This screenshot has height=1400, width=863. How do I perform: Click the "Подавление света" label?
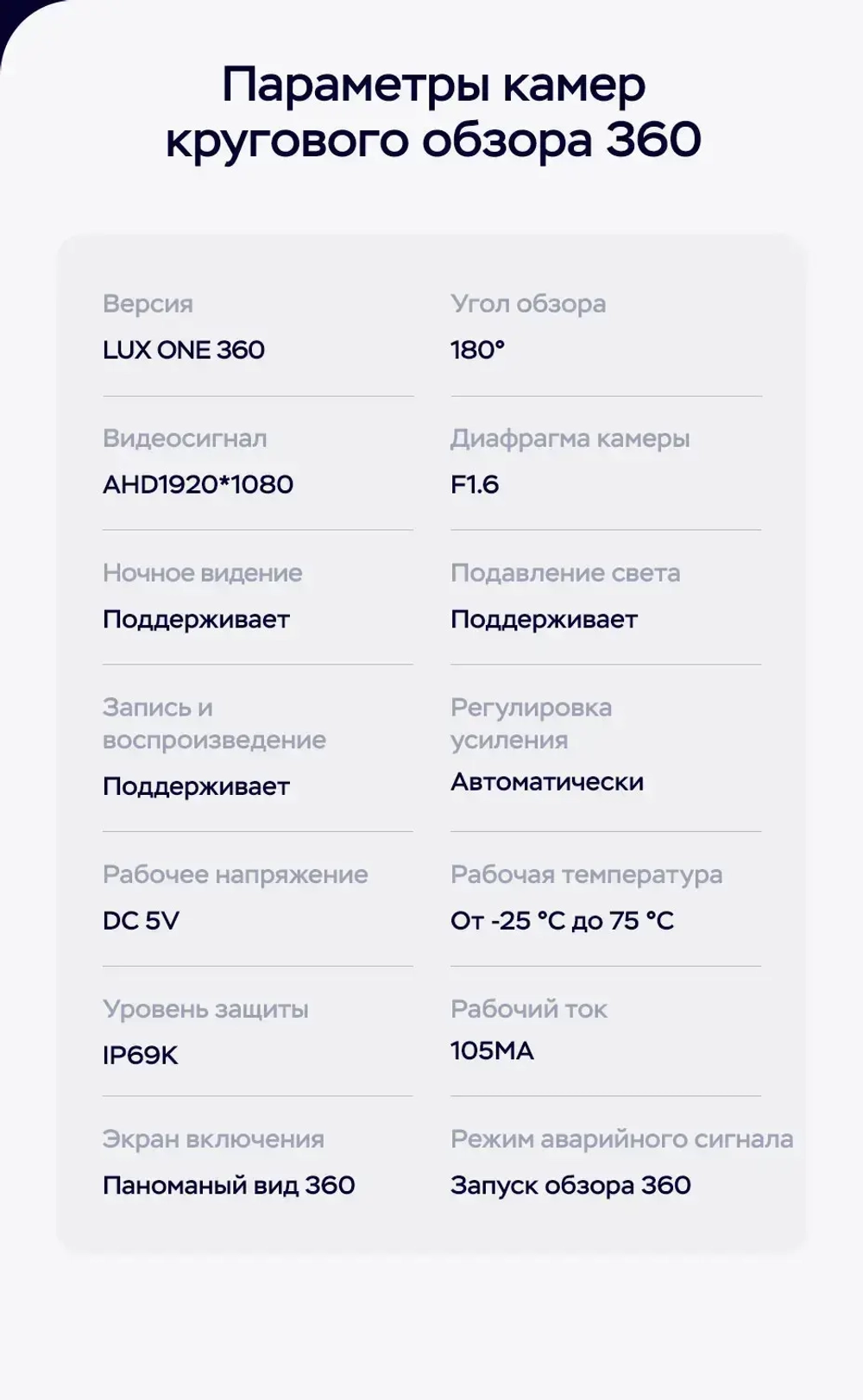coord(565,573)
